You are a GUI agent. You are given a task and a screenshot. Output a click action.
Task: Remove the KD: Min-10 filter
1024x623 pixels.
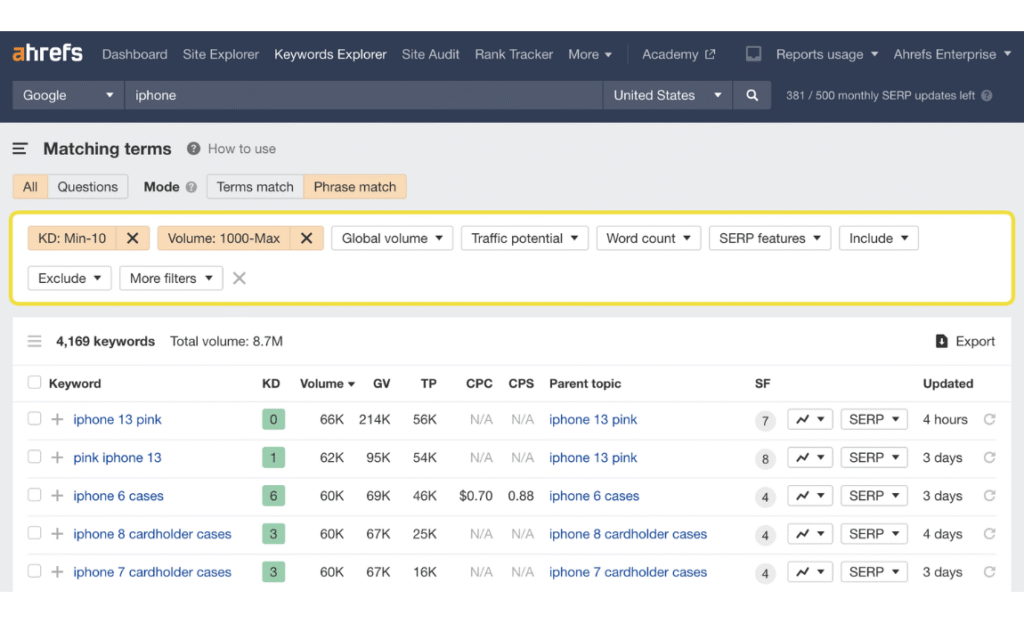[133, 238]
